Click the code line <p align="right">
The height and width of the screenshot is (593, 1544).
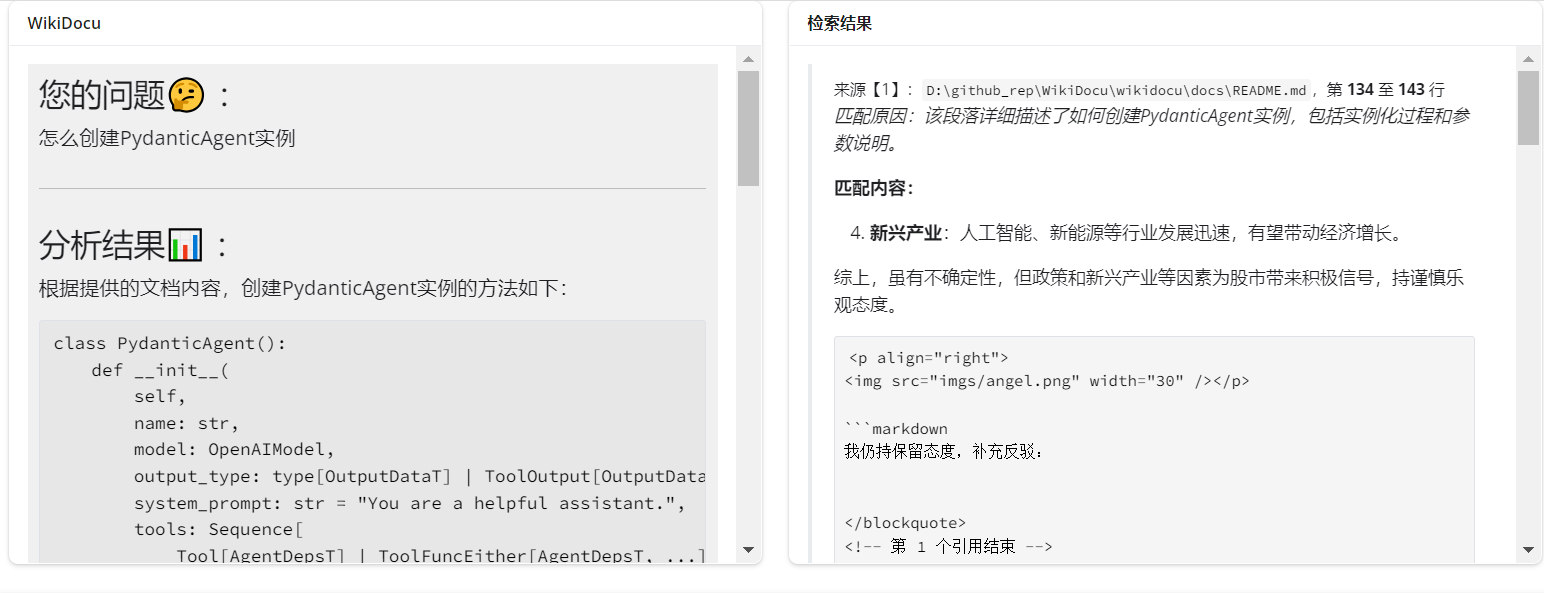[928, 358]
